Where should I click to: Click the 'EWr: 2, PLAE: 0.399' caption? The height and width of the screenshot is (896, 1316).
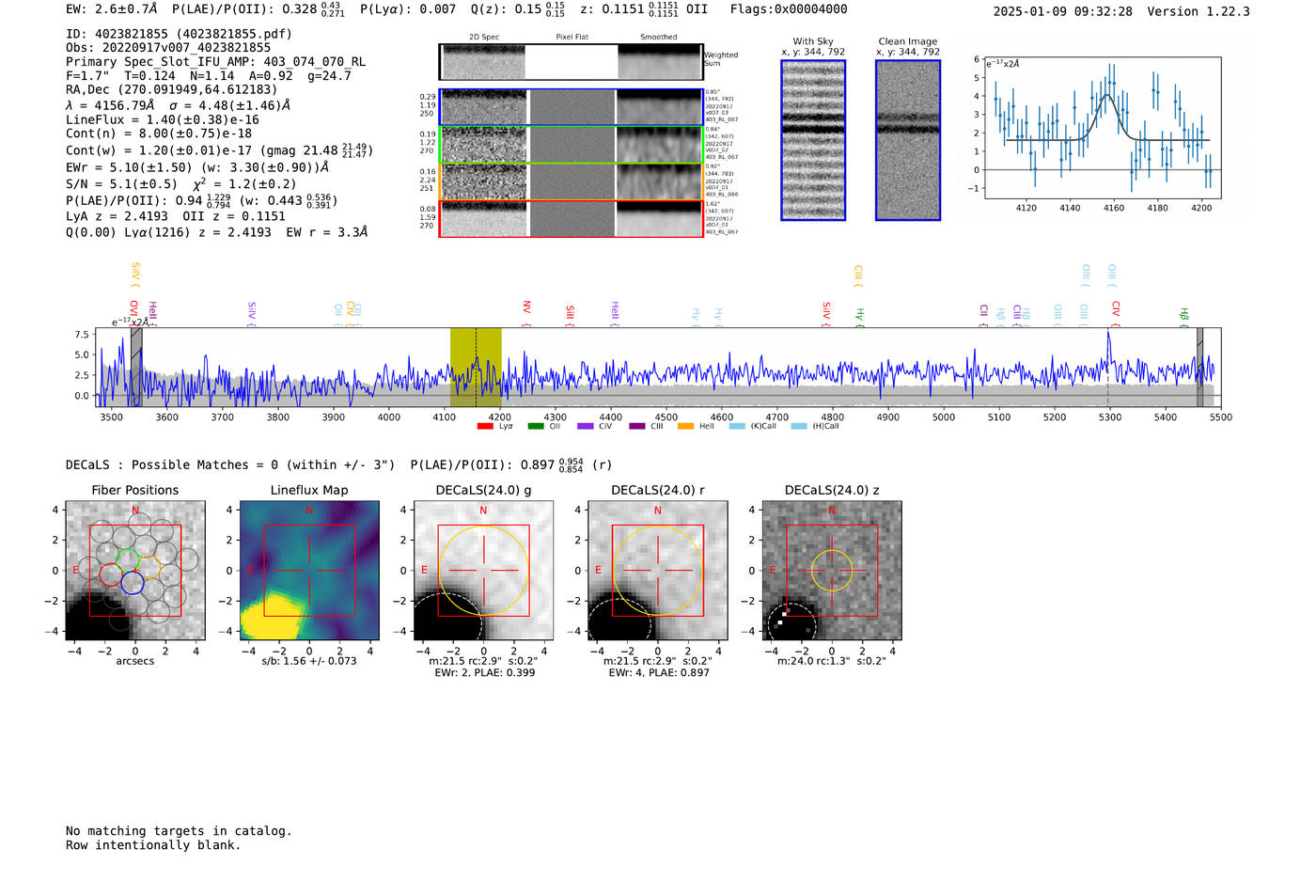[484, 673]
